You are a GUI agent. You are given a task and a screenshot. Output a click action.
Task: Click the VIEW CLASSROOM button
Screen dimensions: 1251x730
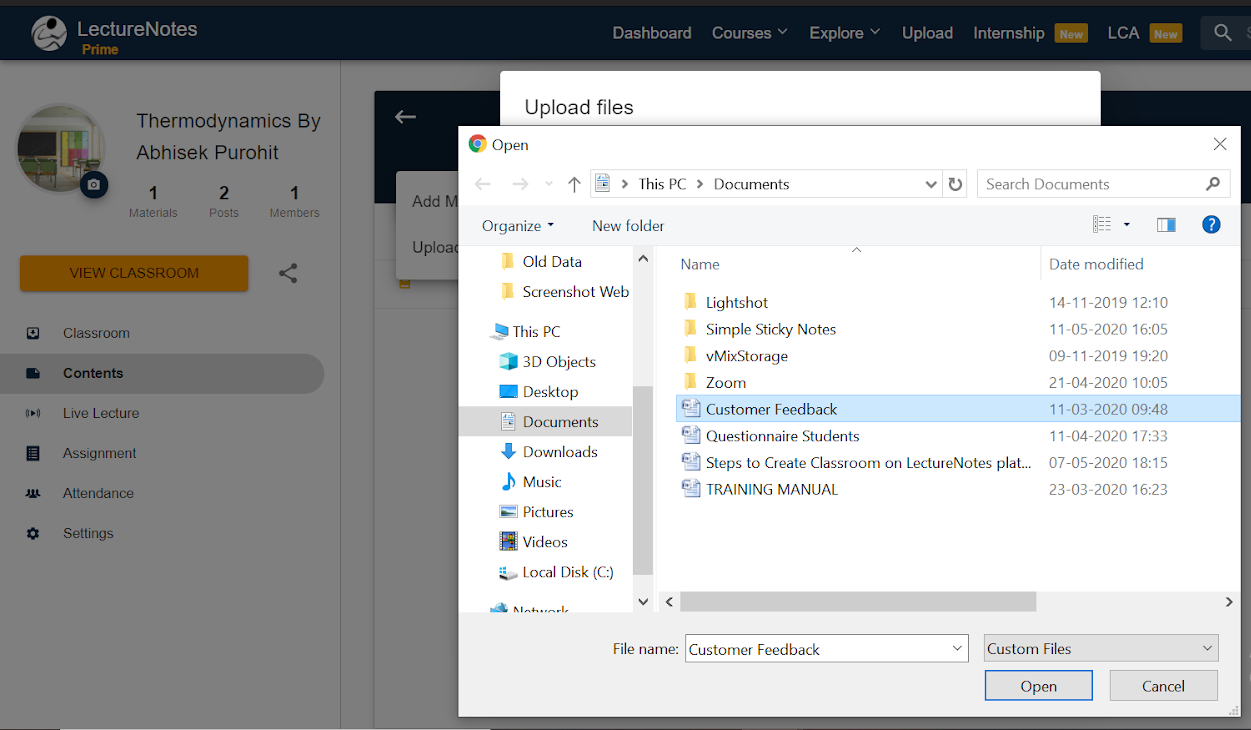pyautogui.click(x=134, y=273)
